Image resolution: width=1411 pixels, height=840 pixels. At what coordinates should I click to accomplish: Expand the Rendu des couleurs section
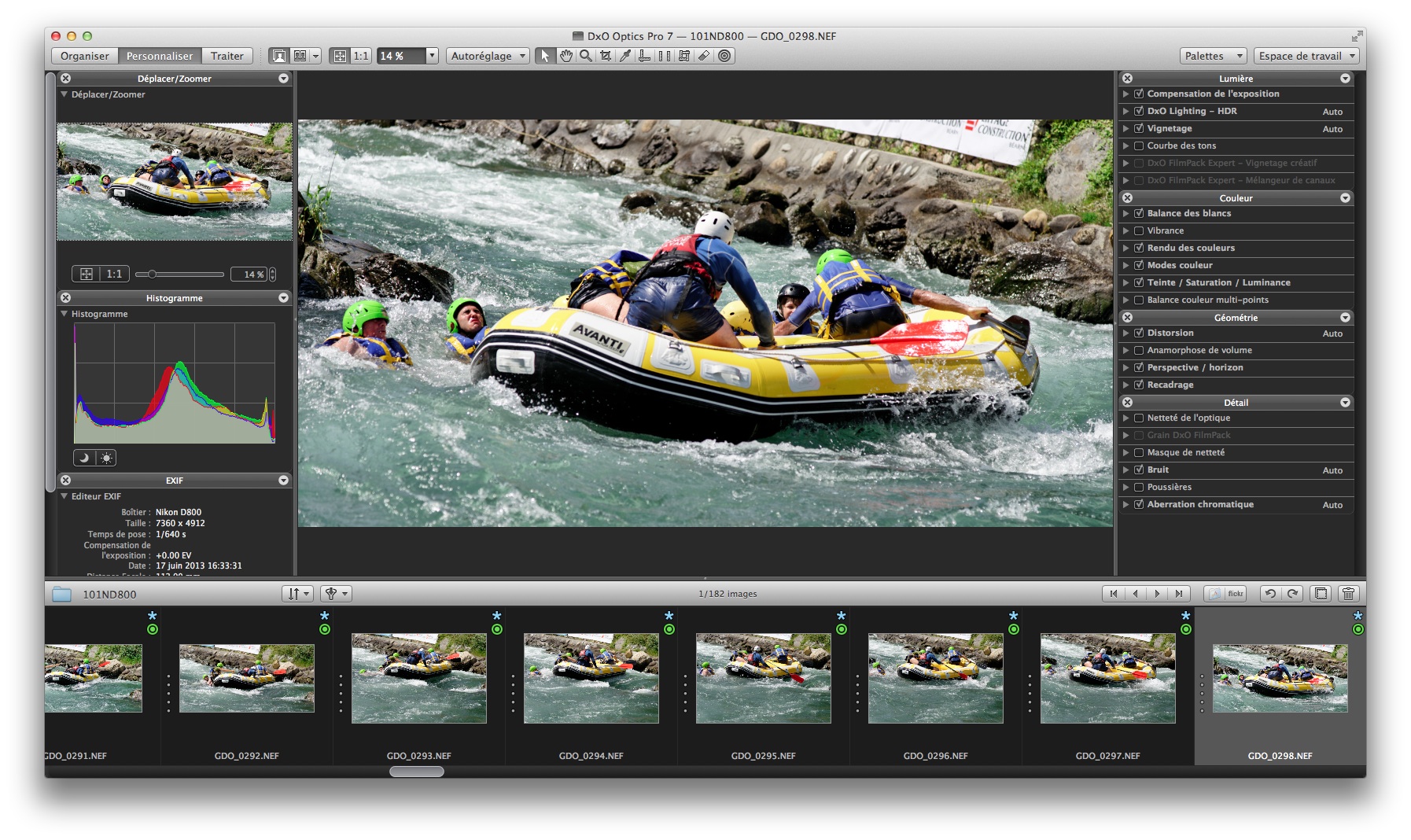click(1125, 248)
